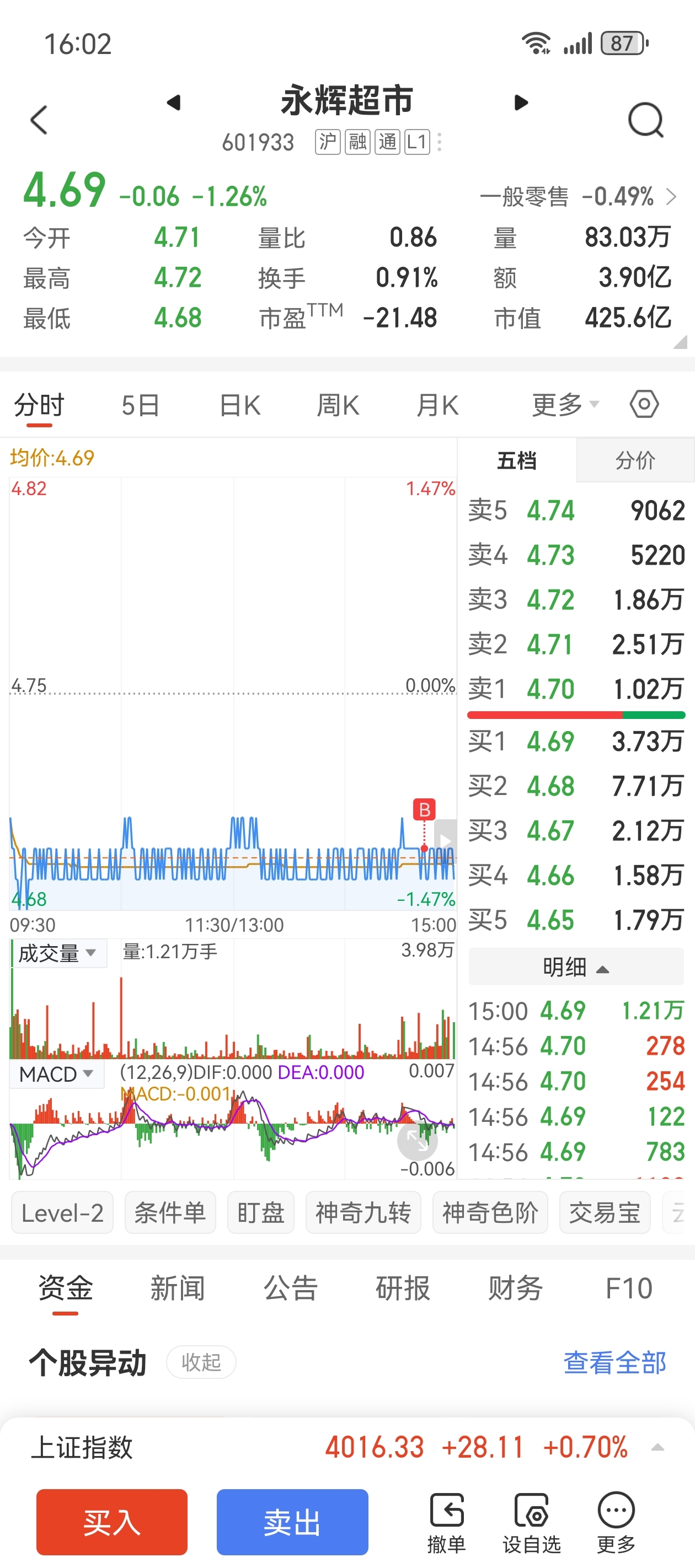Open the 财务 tab
Image resolution: width=695 pixels, height=1568 pixels.
click(515, 1288)
